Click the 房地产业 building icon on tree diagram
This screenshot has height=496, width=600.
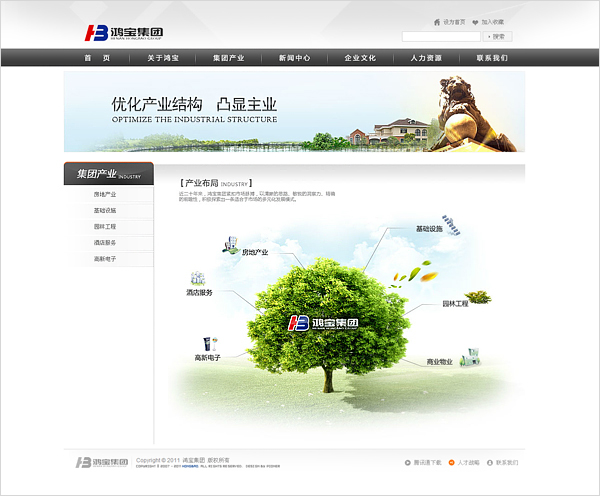(231, 243)
